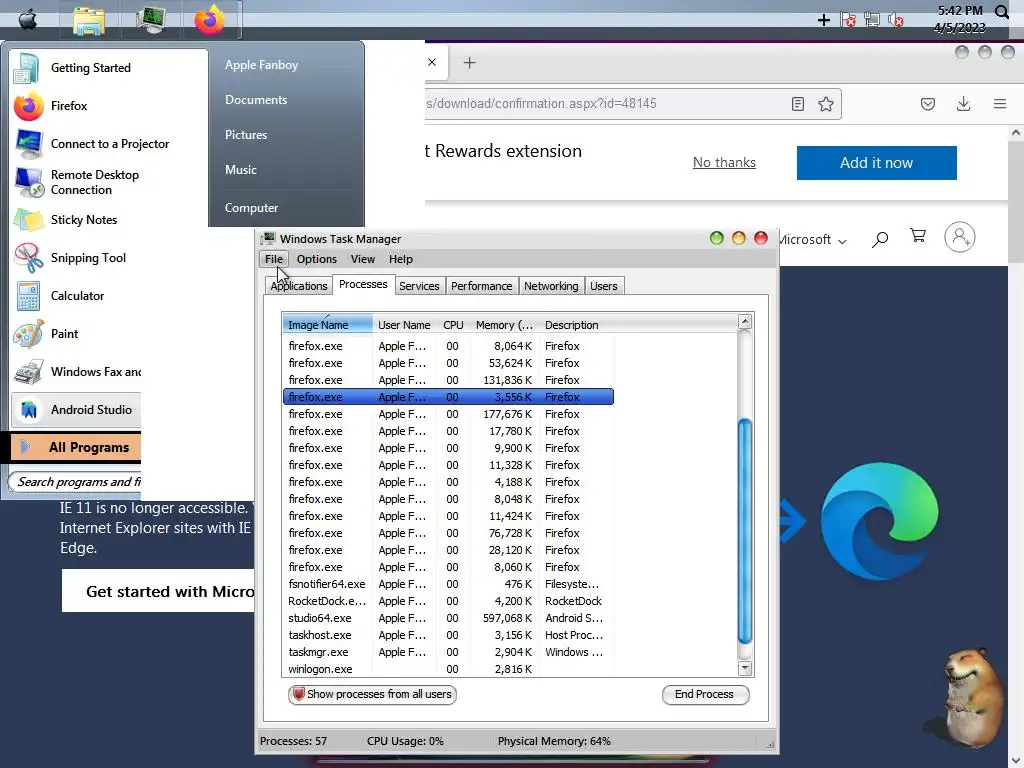
Task: Bookmark page with star icon in Firefox
Action: click(825, 104)
